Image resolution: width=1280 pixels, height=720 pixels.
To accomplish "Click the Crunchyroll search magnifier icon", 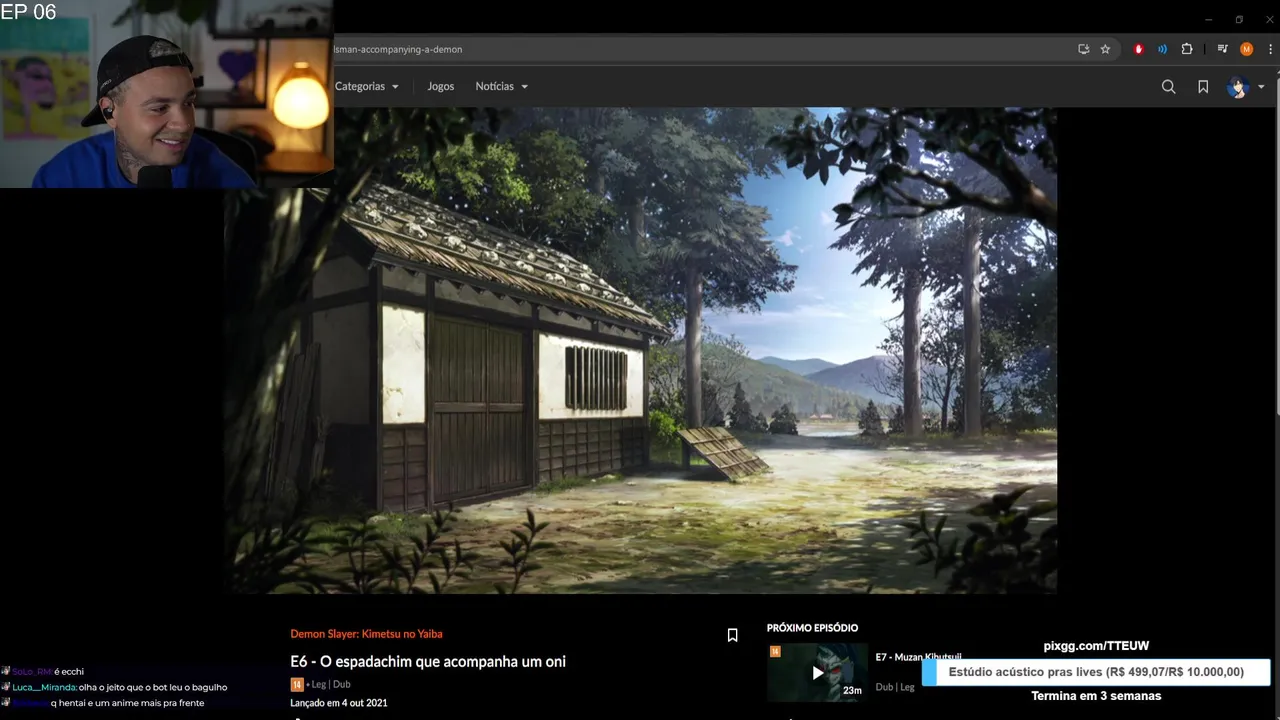I will point(1168,87).
